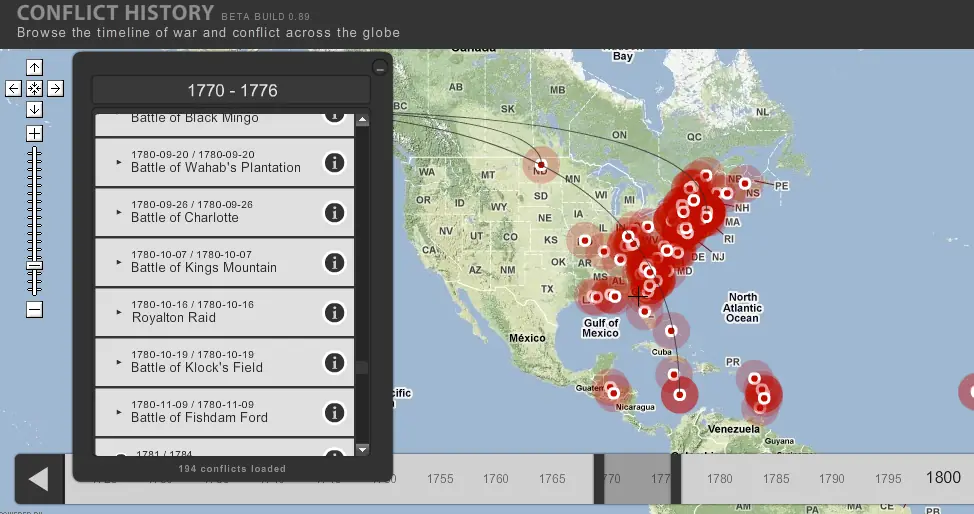The width and height of the screenshot is (974, 514).
Task: Expand Battle of Kings Mountain entry
Action: pyautogui.click(x=119, y=262)
